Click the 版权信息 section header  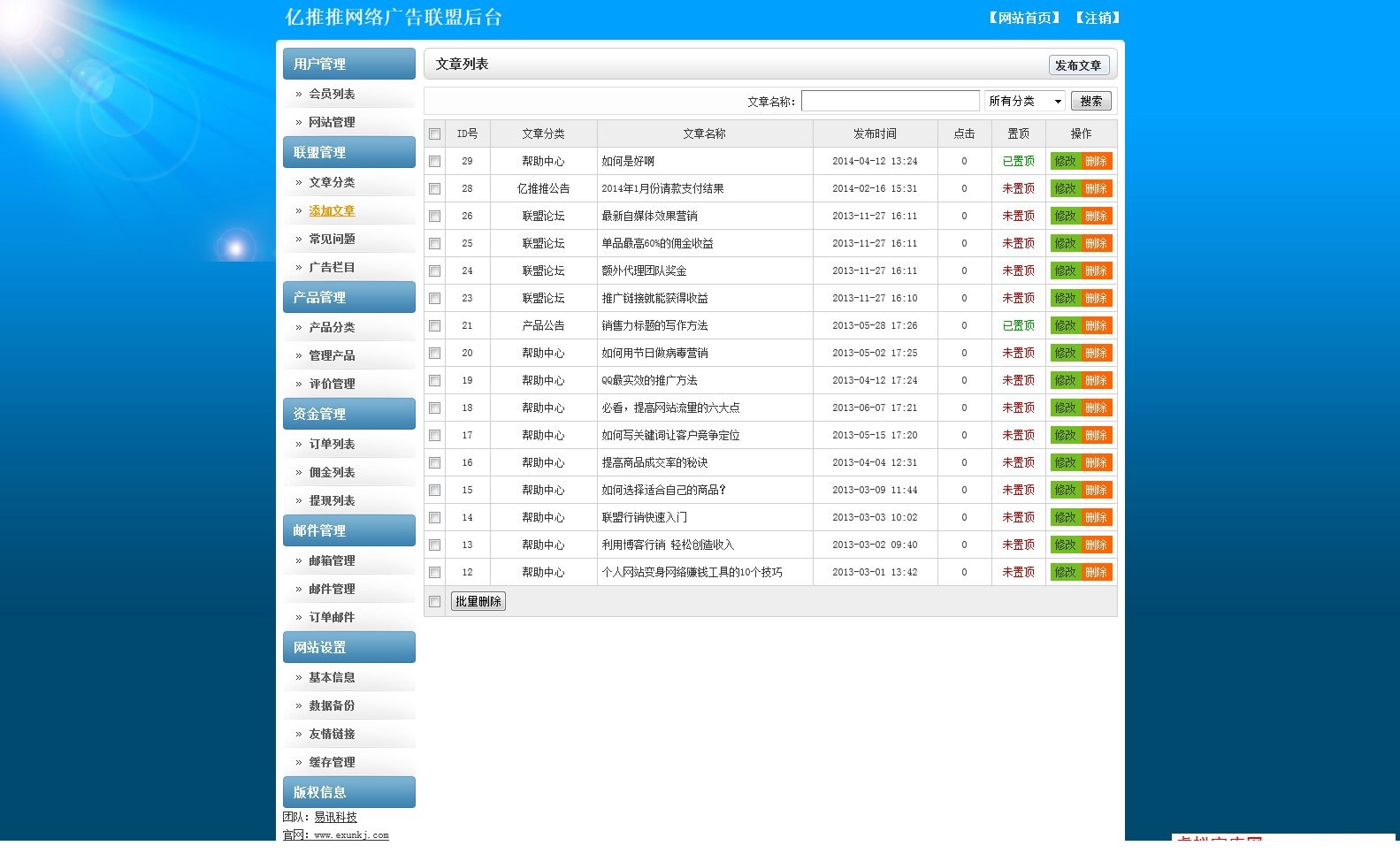pos(349,792)
